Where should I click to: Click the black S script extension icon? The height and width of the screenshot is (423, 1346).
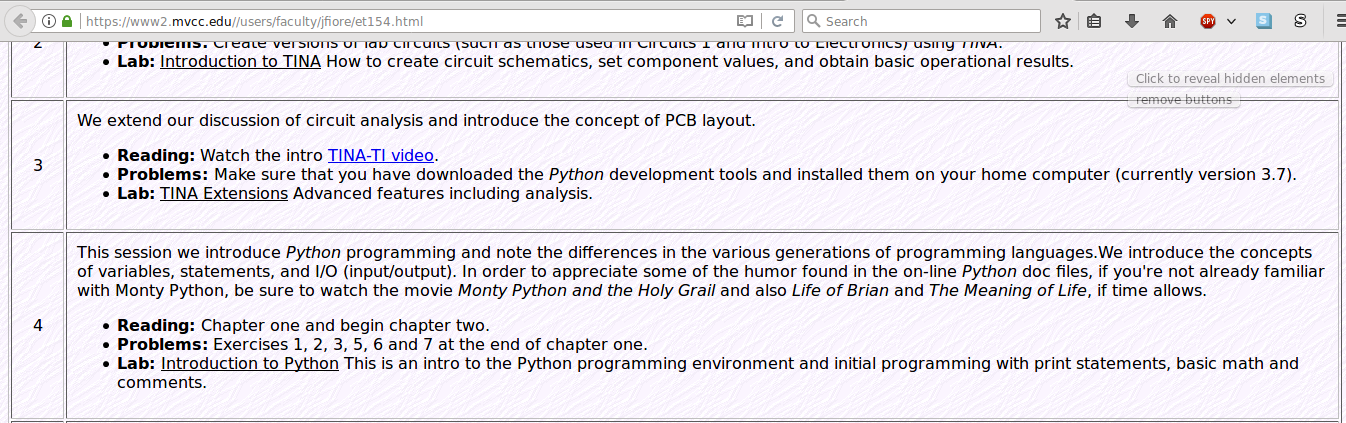(1300, 21)
